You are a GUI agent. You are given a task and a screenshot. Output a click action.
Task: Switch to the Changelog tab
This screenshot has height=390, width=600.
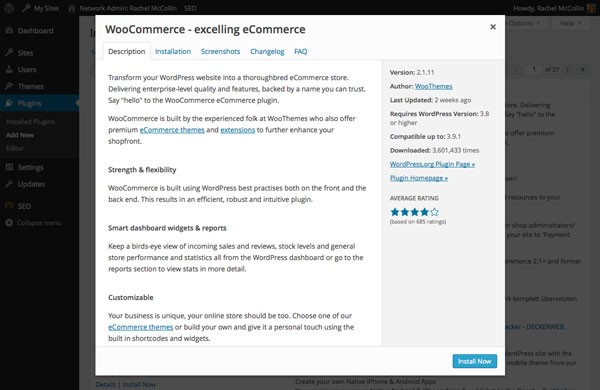[267, 51]
